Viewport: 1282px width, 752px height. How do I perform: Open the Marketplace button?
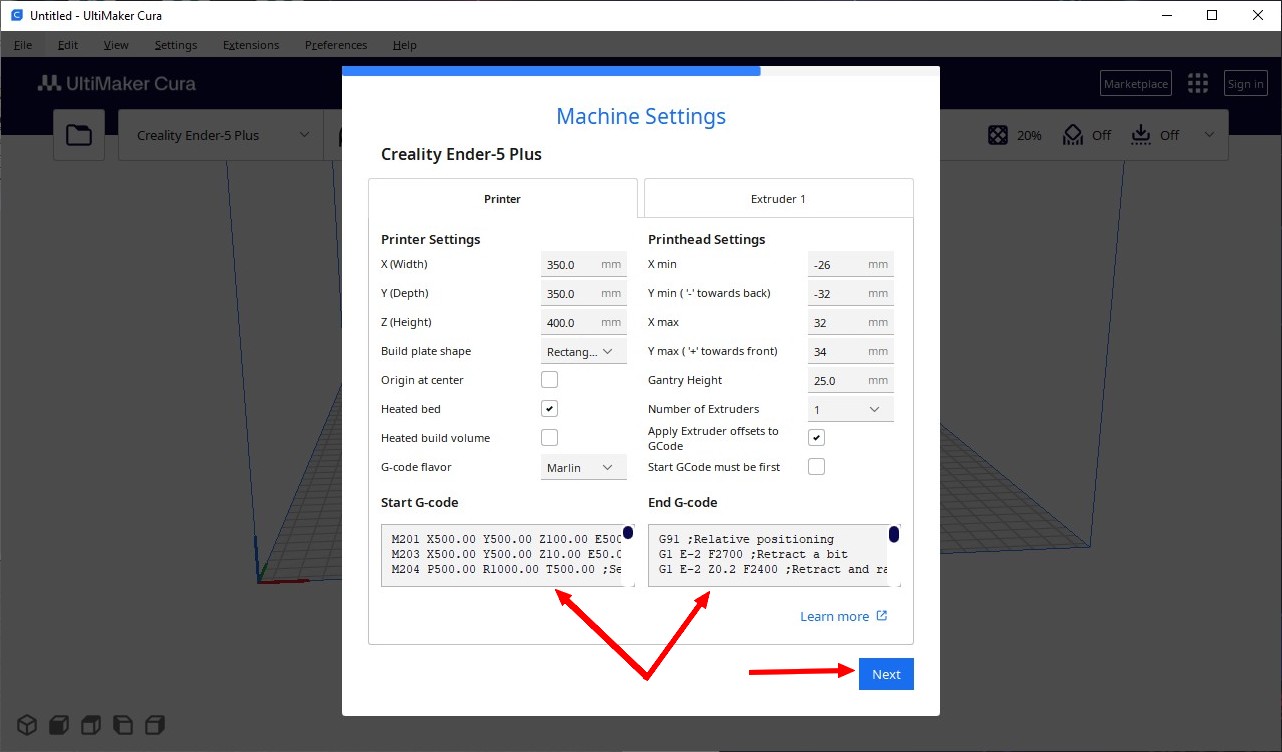(1136, 84)
